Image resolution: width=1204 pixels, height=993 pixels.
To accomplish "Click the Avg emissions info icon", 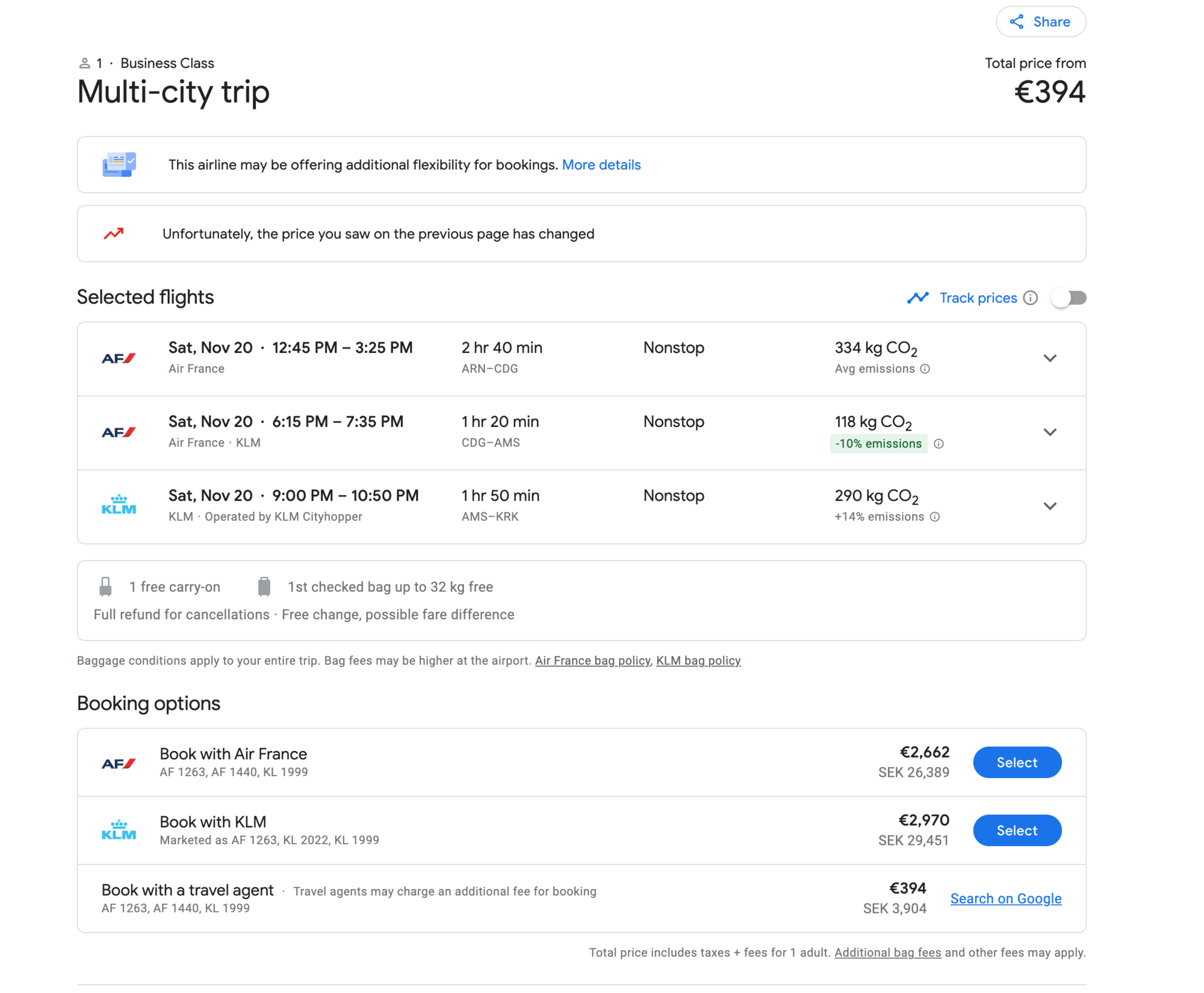I will (x=925, y=369).
